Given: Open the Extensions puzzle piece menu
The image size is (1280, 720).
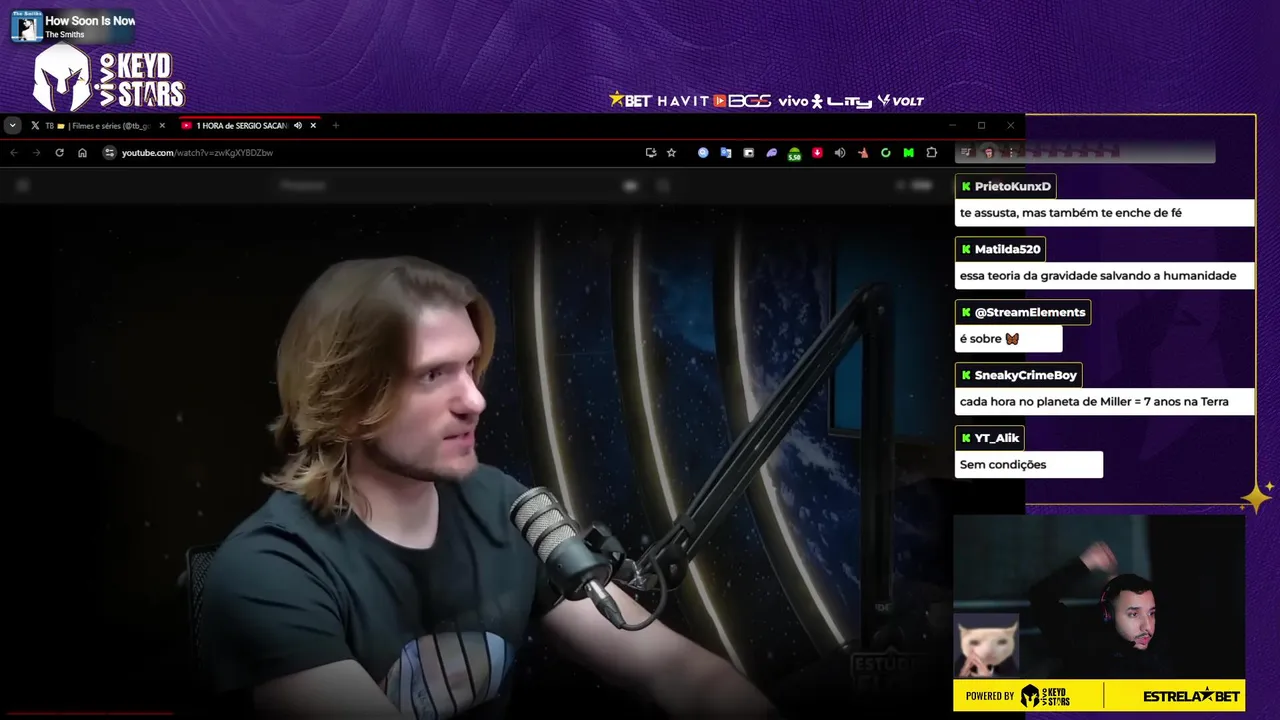Looking at the screenshot, I should [x=932, y=153].
